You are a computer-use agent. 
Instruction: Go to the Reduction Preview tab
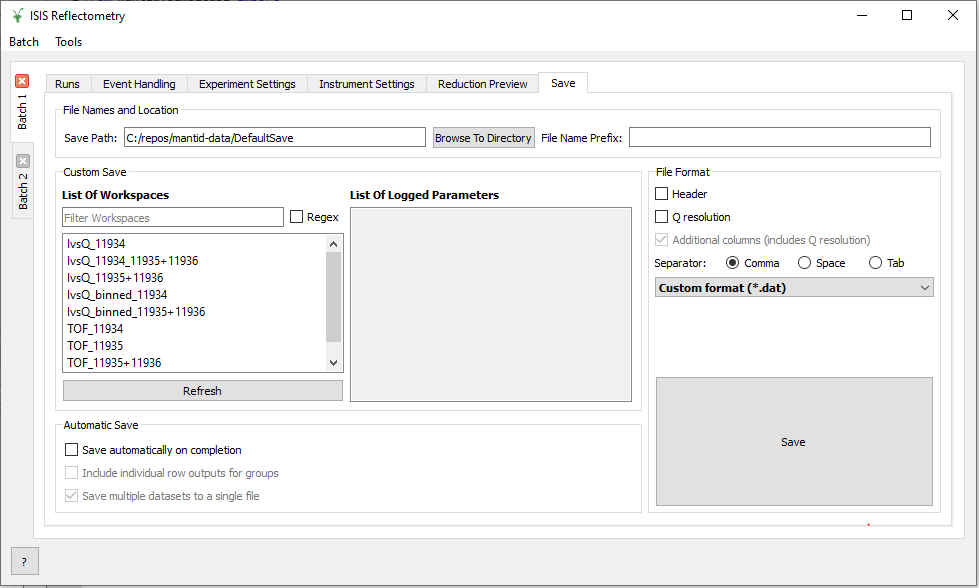(482, 84)
